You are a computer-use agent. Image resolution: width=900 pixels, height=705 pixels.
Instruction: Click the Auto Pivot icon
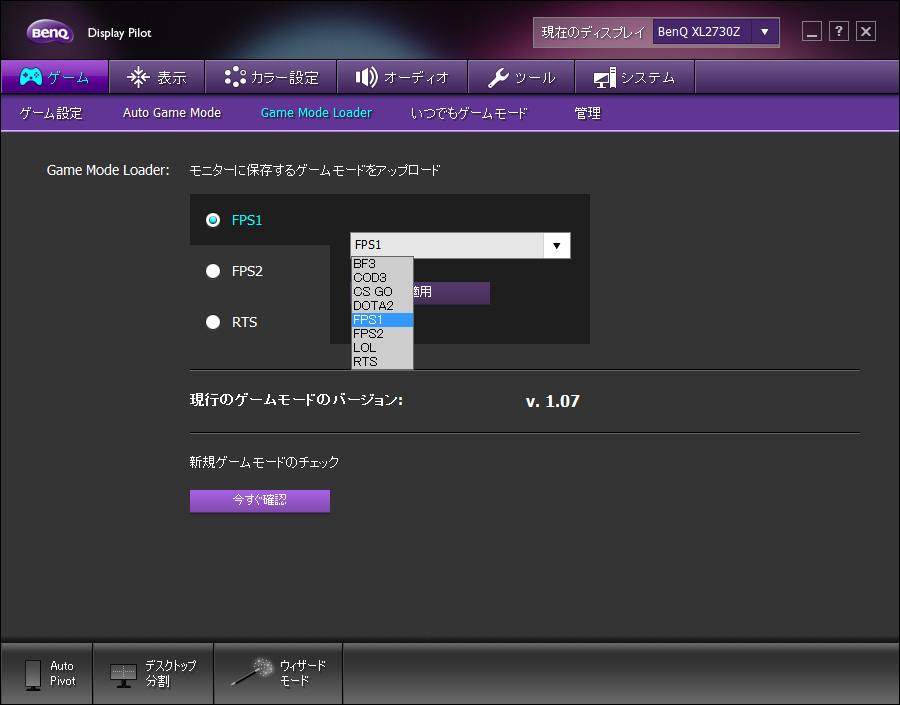pyautogui.click(x=47, y=673)
